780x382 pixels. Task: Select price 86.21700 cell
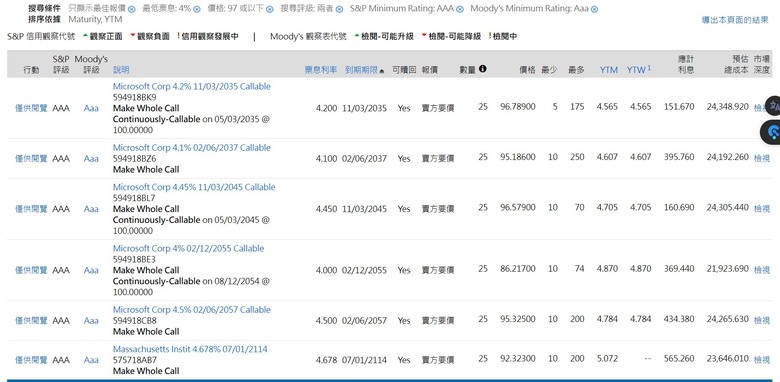tap(518, 269)
